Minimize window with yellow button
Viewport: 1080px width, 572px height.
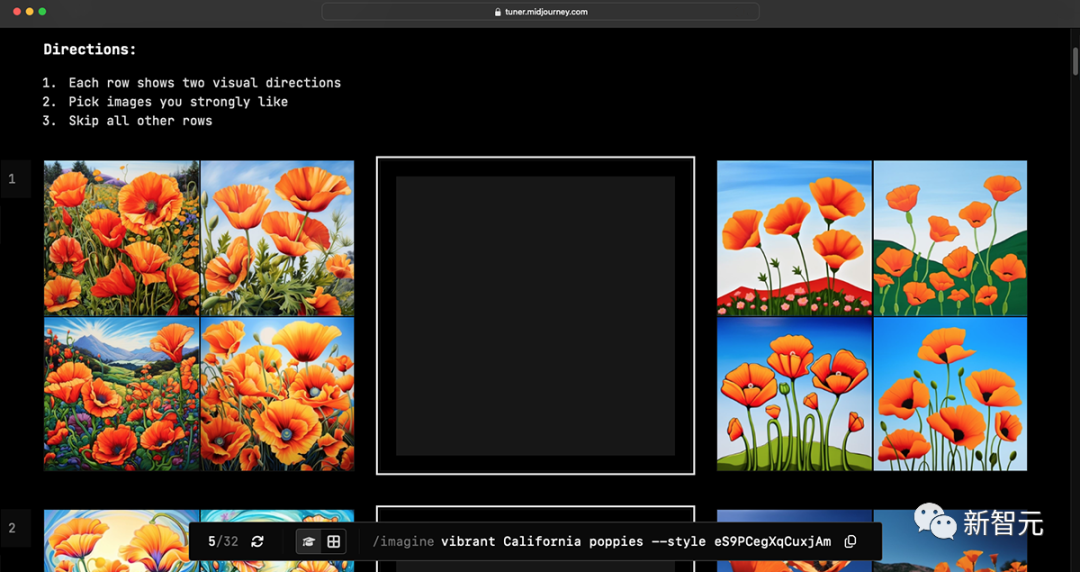click(x=30, y=12)
